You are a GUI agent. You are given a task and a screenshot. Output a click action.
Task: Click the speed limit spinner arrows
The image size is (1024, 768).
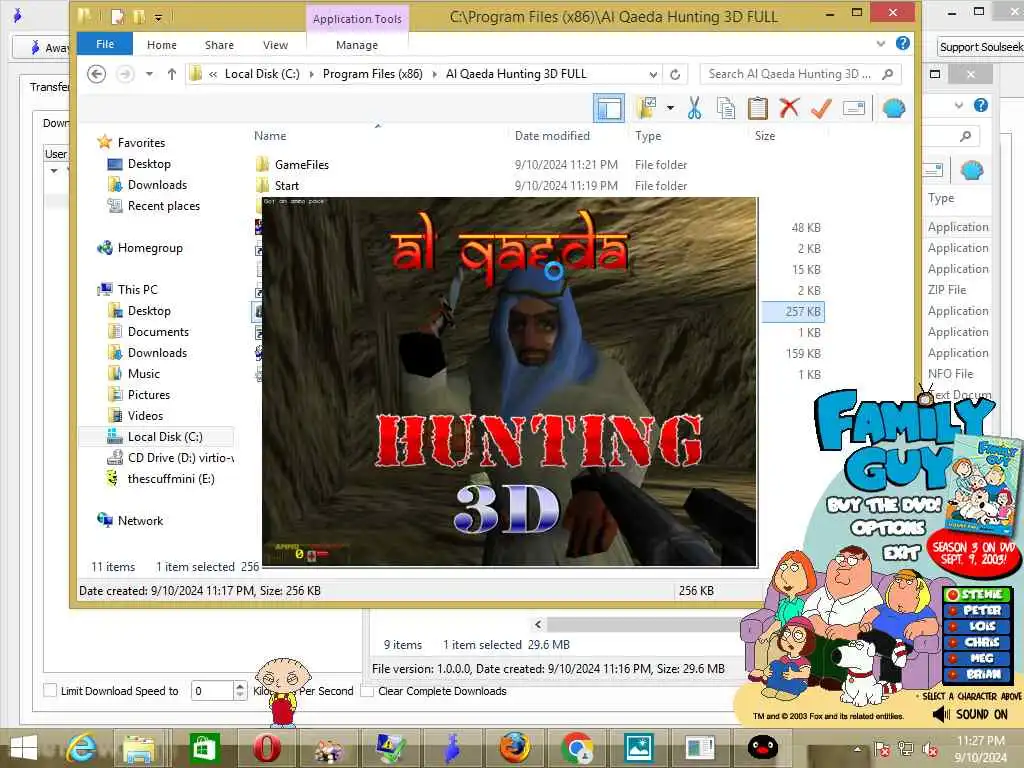240,690
